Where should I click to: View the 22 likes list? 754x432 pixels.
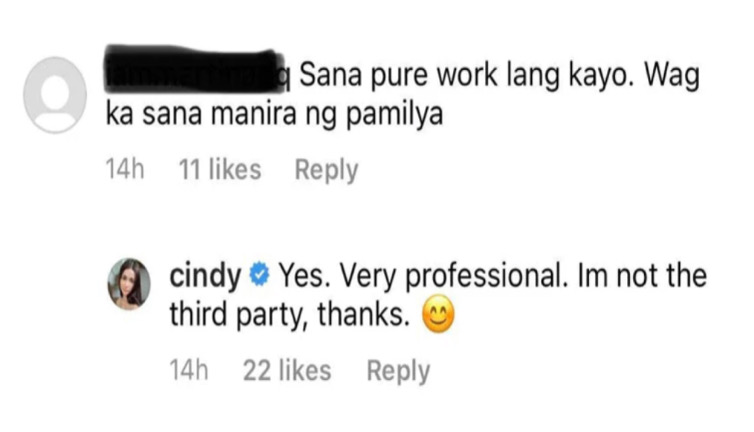click(x=287, y=371)
